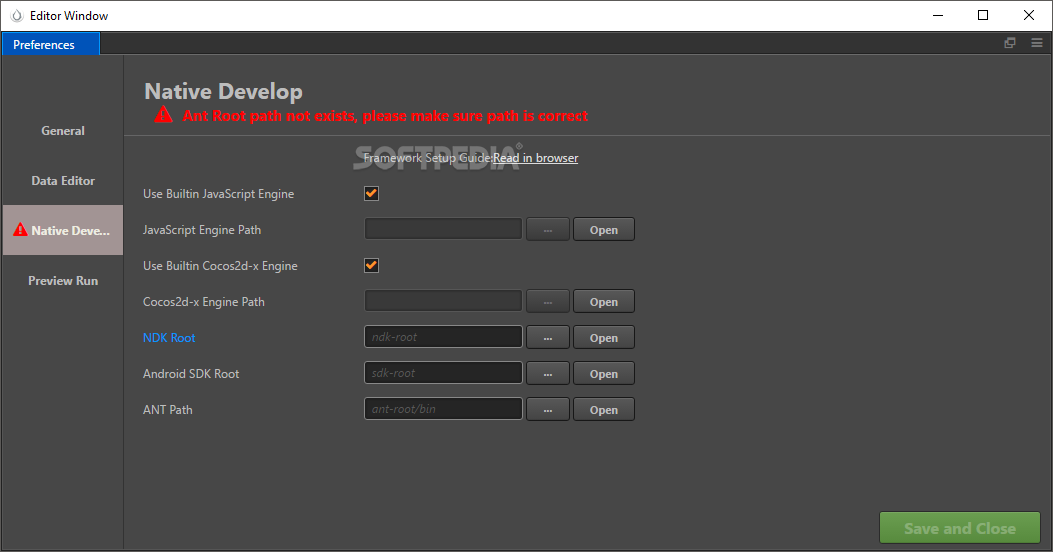The height and width of the screenshot is (552, 1053).
Task: Focus the ANT Path input field
Action: click(443, 409)
